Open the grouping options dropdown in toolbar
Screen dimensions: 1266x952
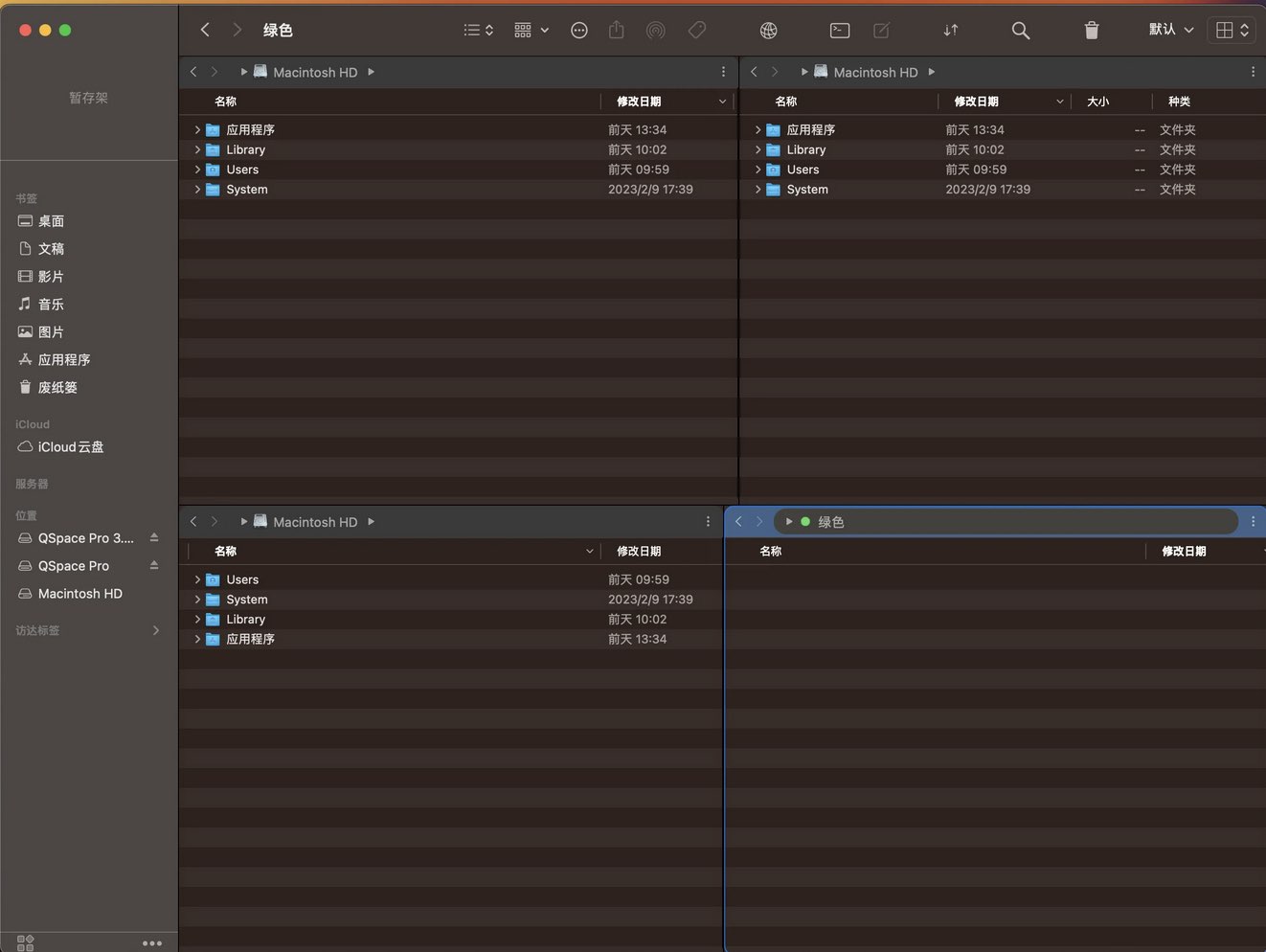point(531,30)
